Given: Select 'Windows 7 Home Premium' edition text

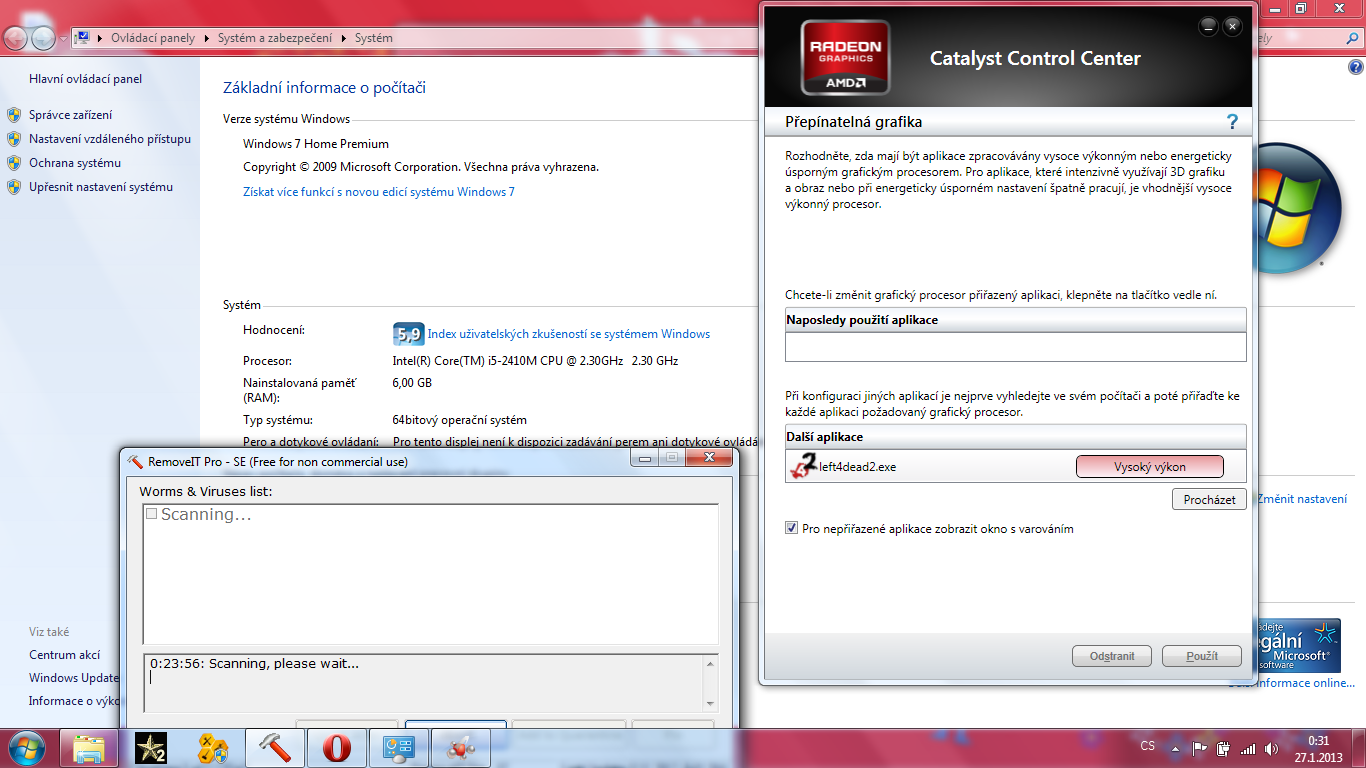Looking at the screenshot, I should 316,144.
